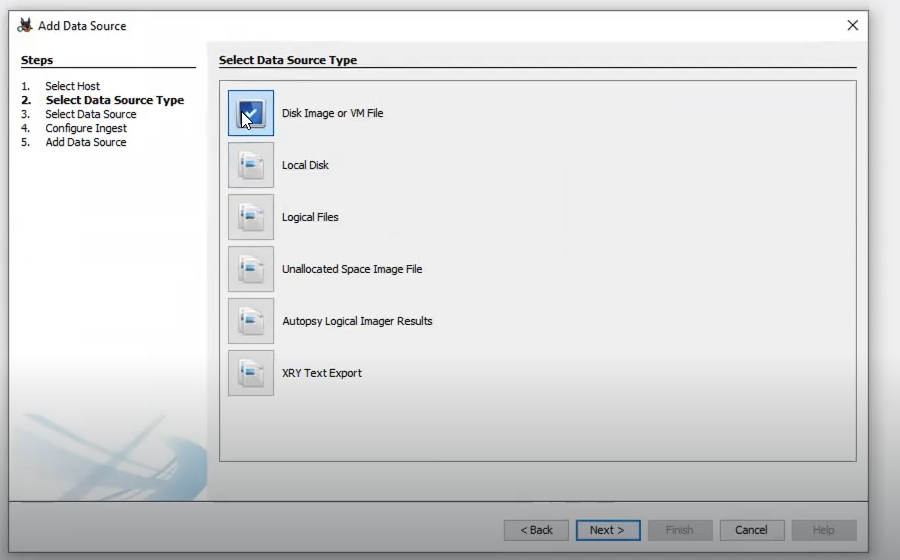This screenshot has width=900, height=560.
Task: Click step 2 'Select Data Source Type' in Steps
Action: (x=115, y=100)
